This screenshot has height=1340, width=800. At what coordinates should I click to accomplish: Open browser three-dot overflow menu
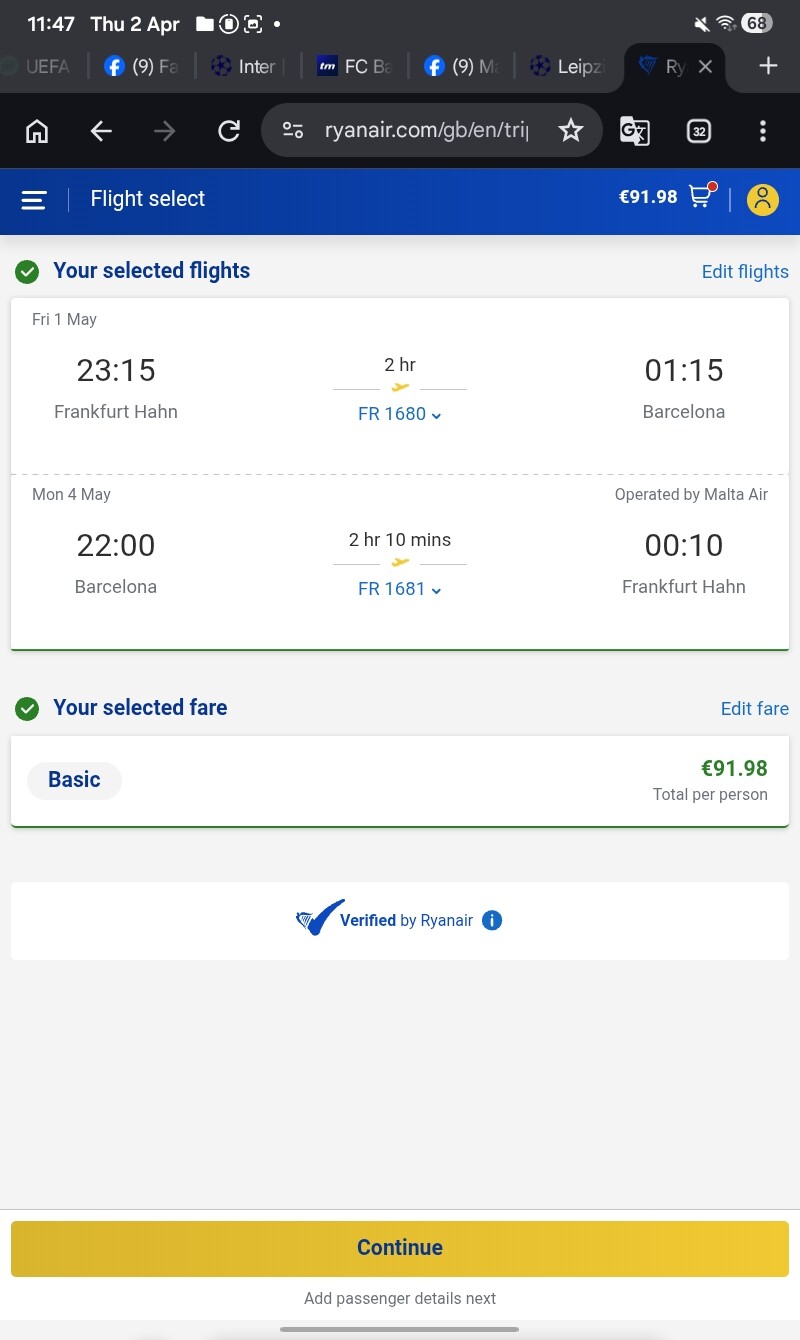(763, 131)
